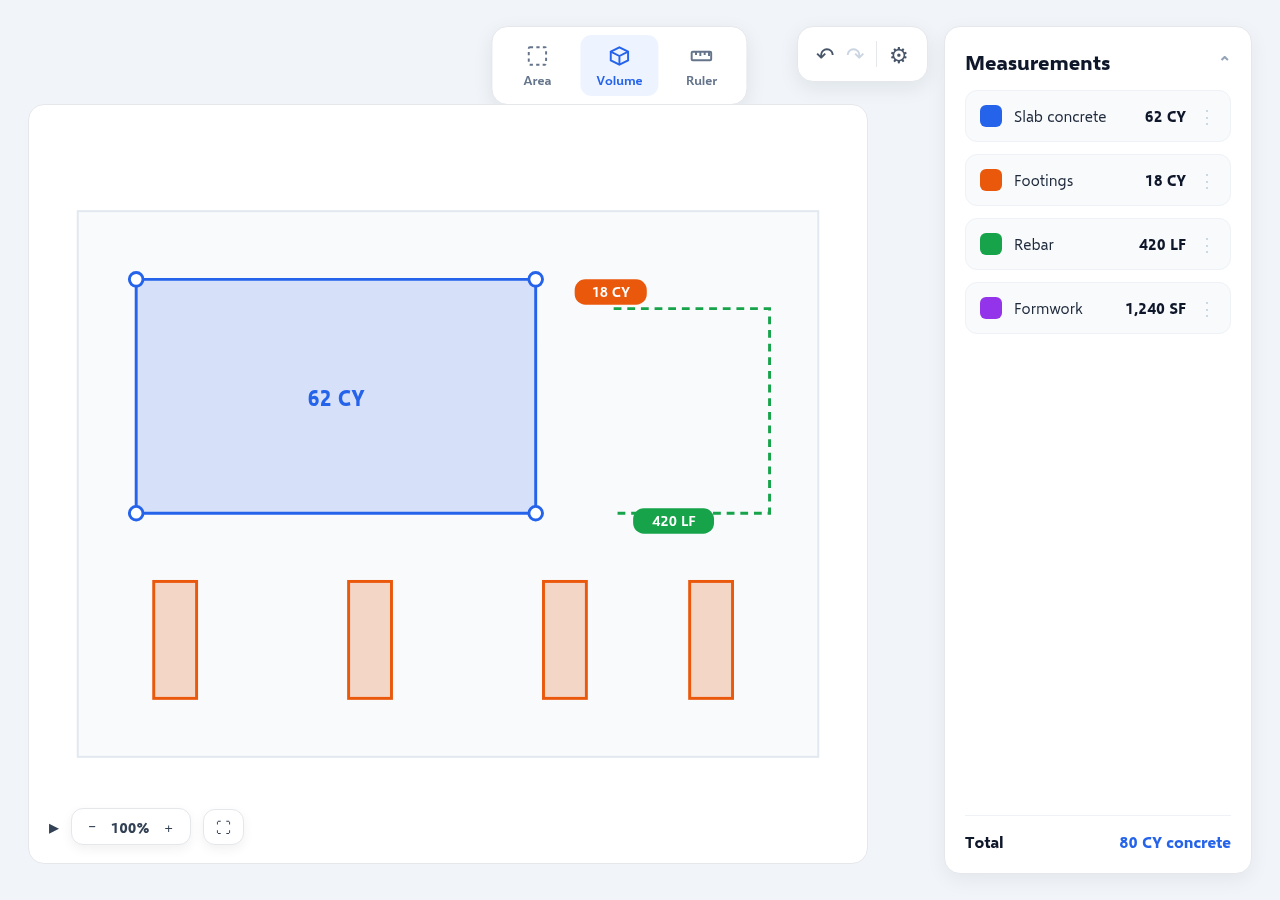Screen dimensions: 1280x900
Task: Open options menu for Formwork
Action: point(1207,309)
